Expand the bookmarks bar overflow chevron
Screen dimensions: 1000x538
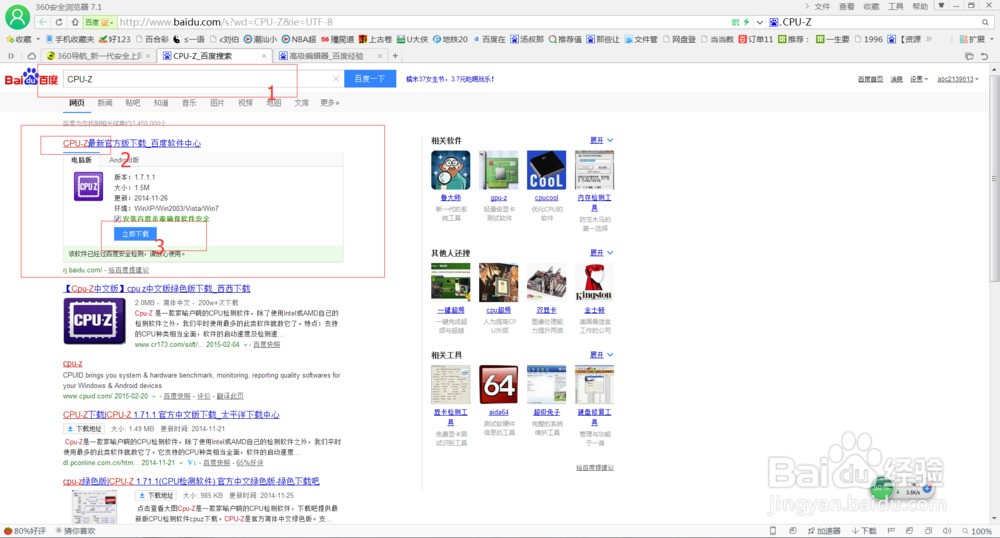[929, 39]
